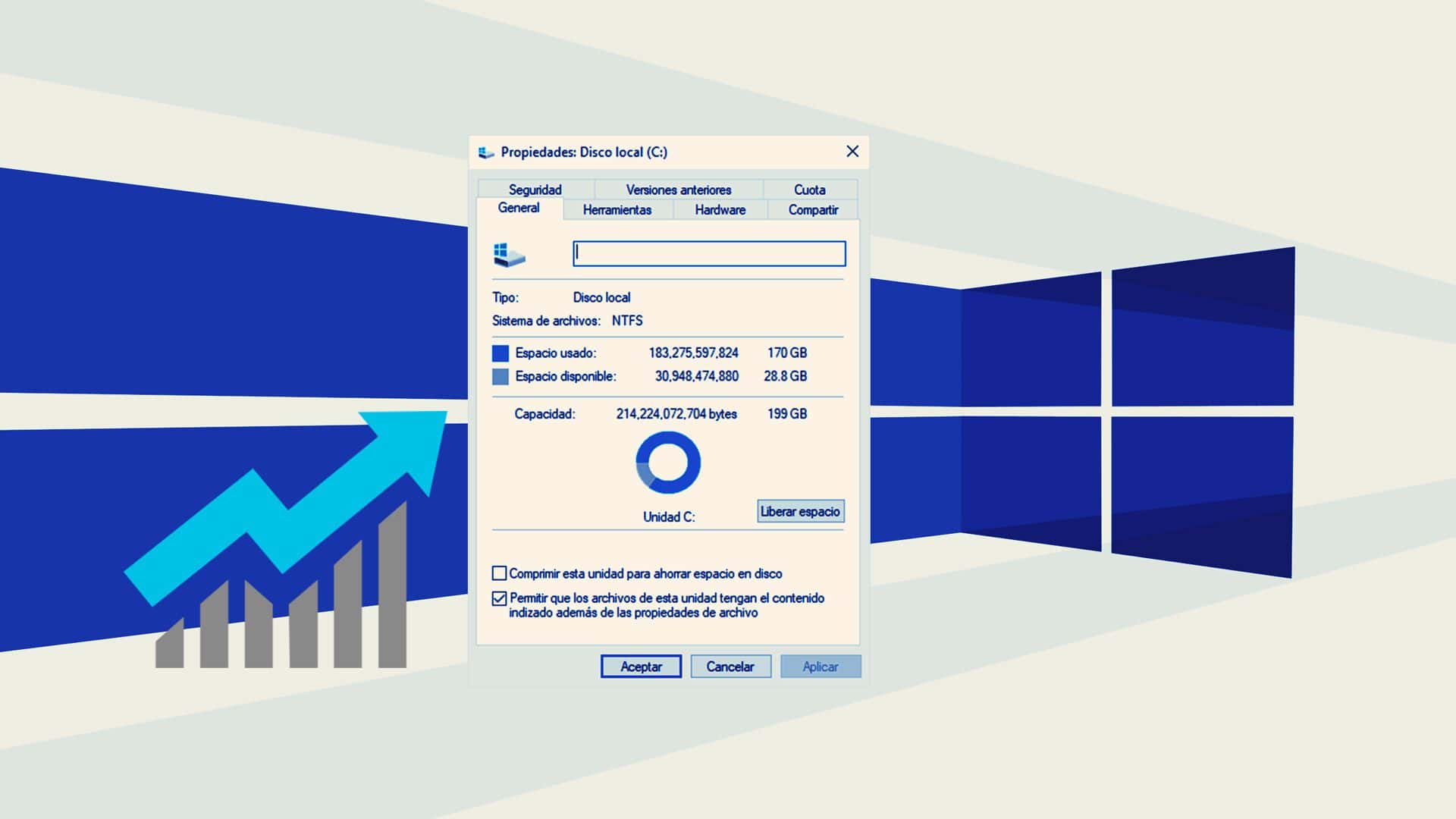Click the Unidad C usage pie chart
The height and width of the screenshot is (819, 1456).
point(667,463)
